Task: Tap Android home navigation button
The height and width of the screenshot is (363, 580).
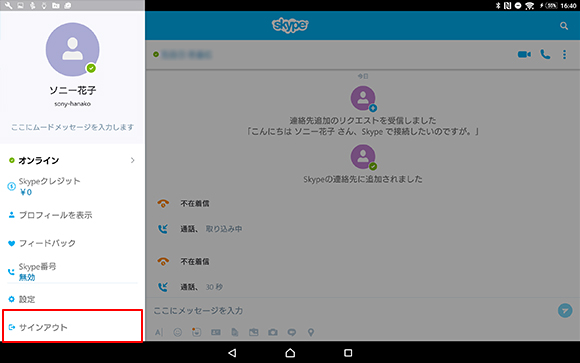Action: click(x=290, y=353)
